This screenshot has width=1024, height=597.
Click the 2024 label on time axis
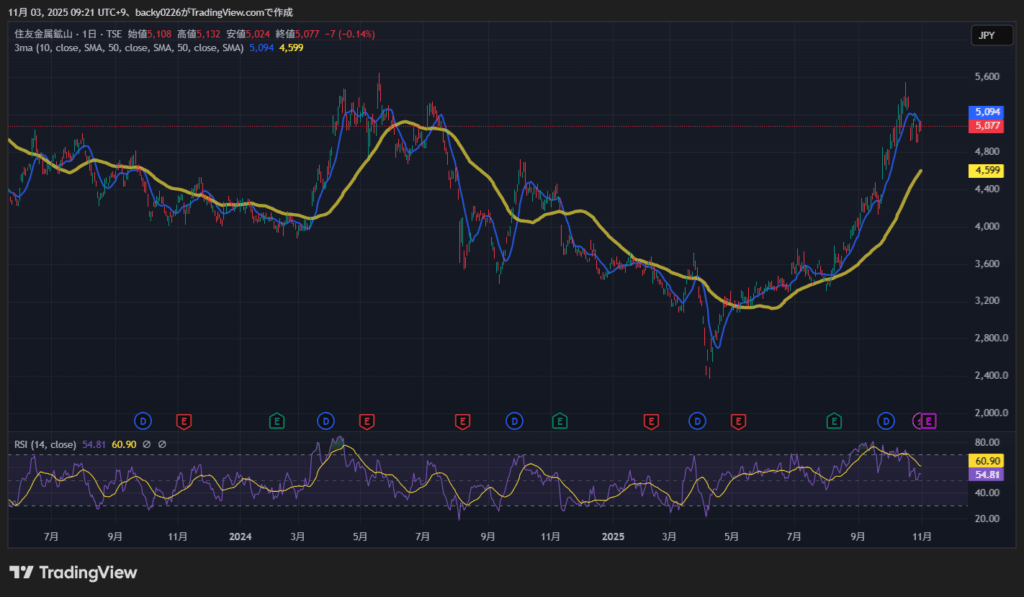tap(240, 537)
